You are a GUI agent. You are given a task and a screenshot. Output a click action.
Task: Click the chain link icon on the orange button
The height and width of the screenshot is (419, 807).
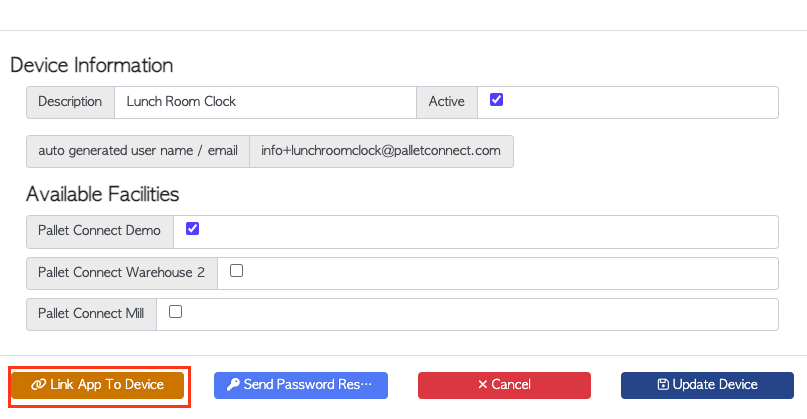click(39, 385)
